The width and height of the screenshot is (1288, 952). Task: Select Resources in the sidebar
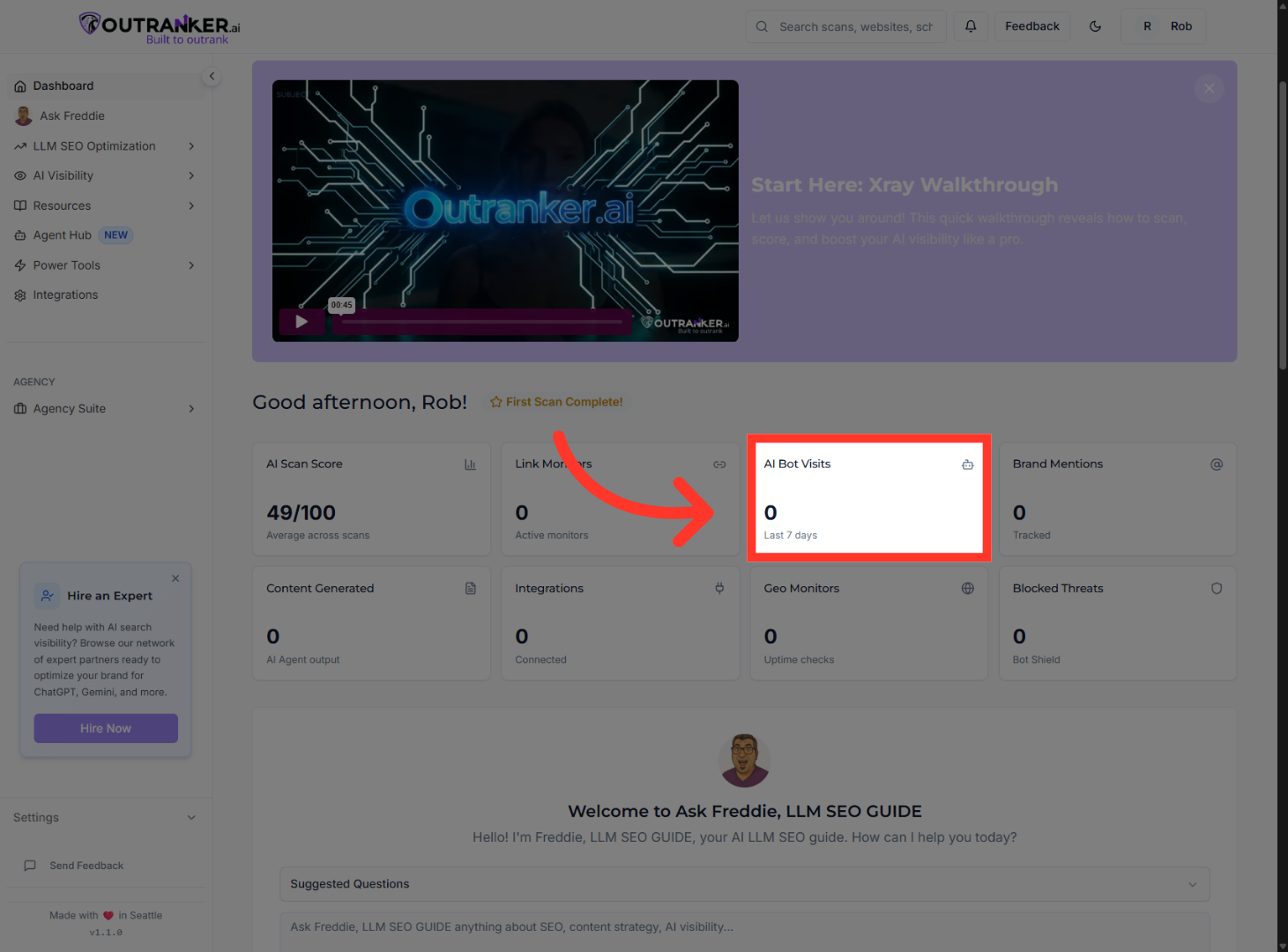(106, 206)
